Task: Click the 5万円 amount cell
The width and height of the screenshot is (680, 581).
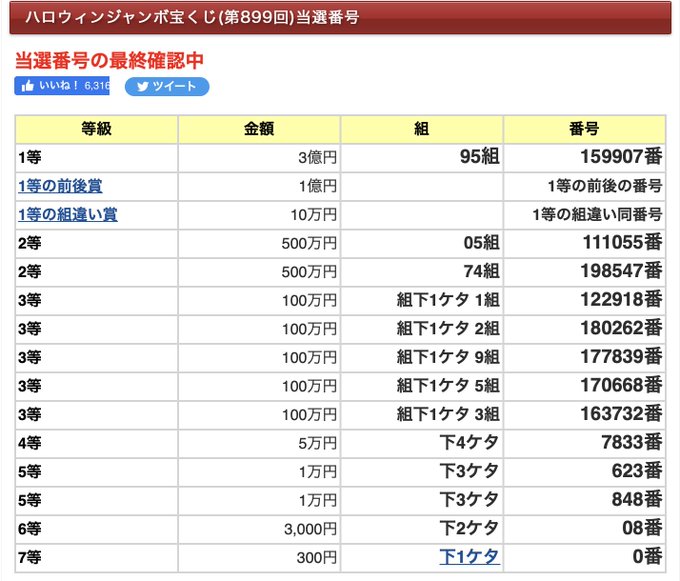Action: (259, 444)
